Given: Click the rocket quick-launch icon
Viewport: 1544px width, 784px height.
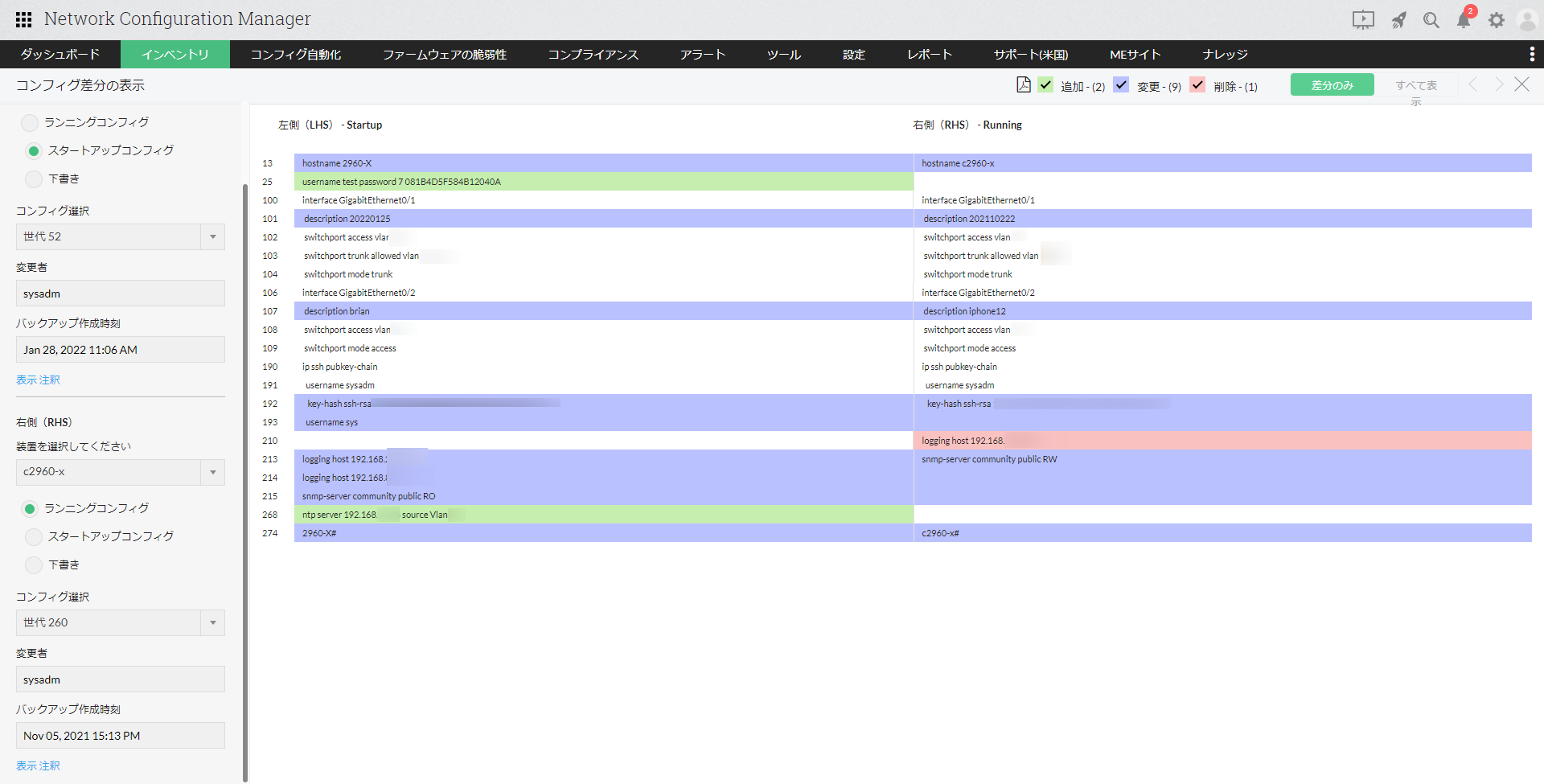Looking at the screenshot, I should click(1399, 20).
